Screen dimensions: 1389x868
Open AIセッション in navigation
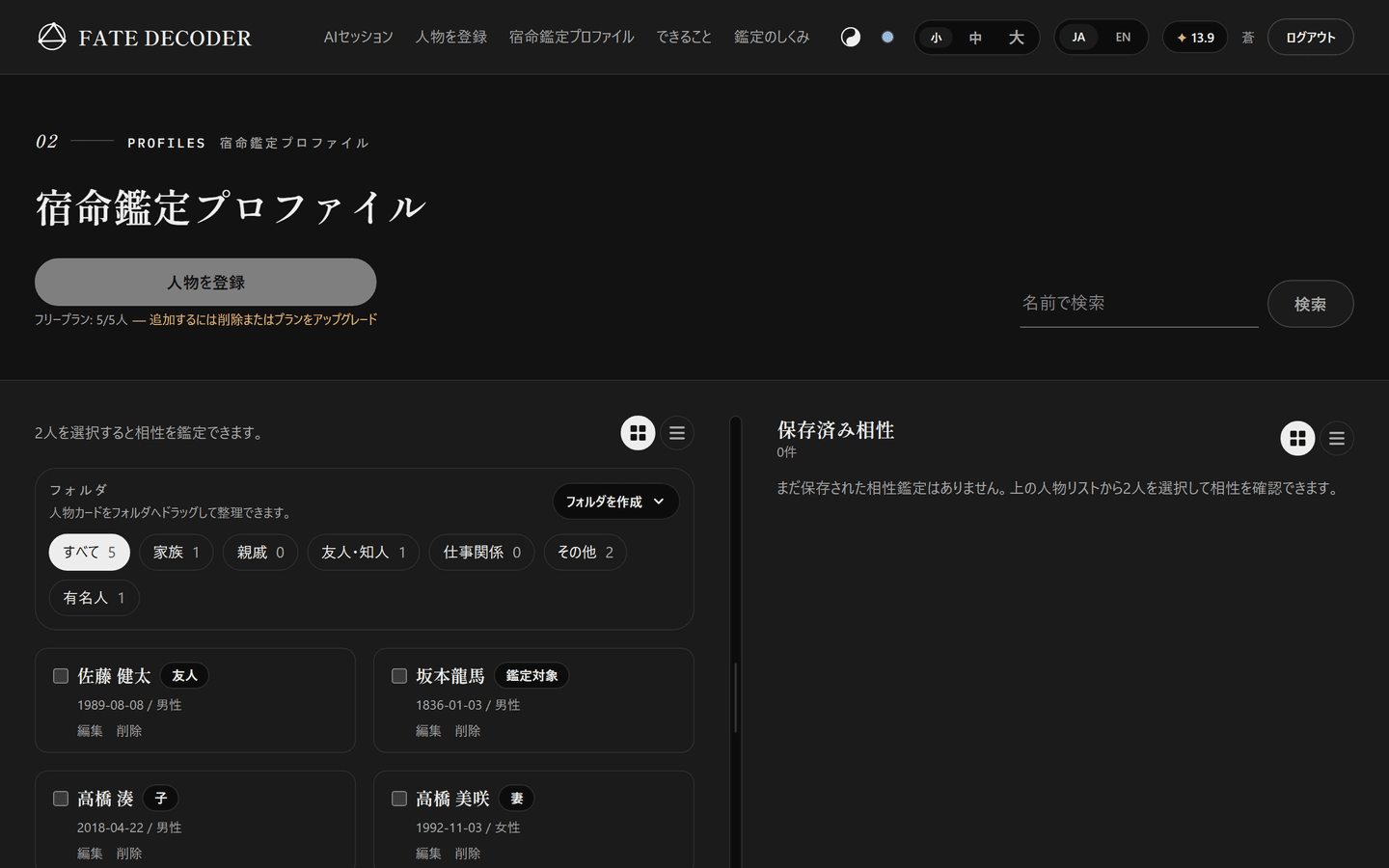coord(359,37)
